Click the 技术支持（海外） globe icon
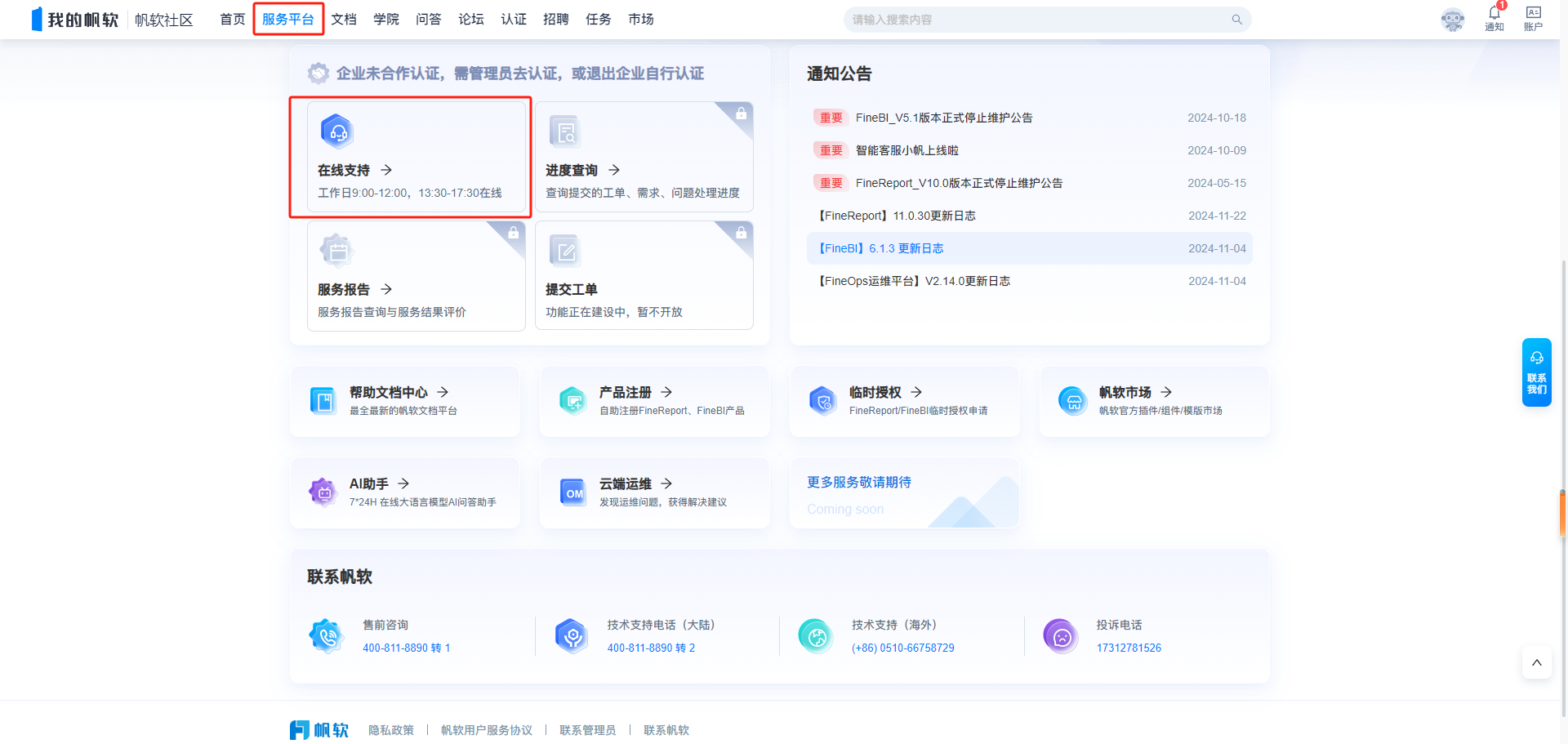Screen dimensions: 1568x744 click(x=816, y=635)
